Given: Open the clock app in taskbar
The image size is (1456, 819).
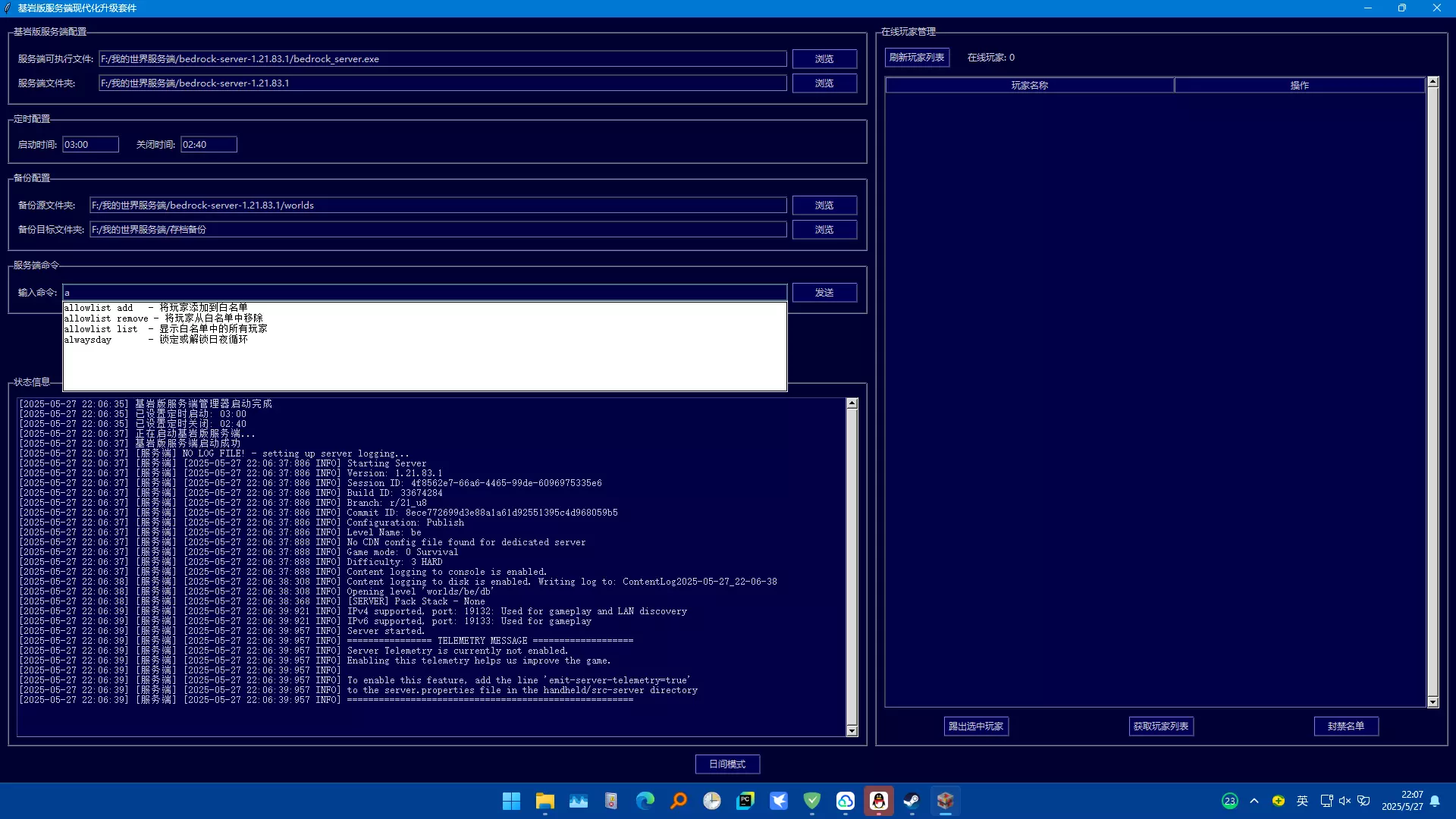Looking at the screenshot, I should tap(711, 801).
